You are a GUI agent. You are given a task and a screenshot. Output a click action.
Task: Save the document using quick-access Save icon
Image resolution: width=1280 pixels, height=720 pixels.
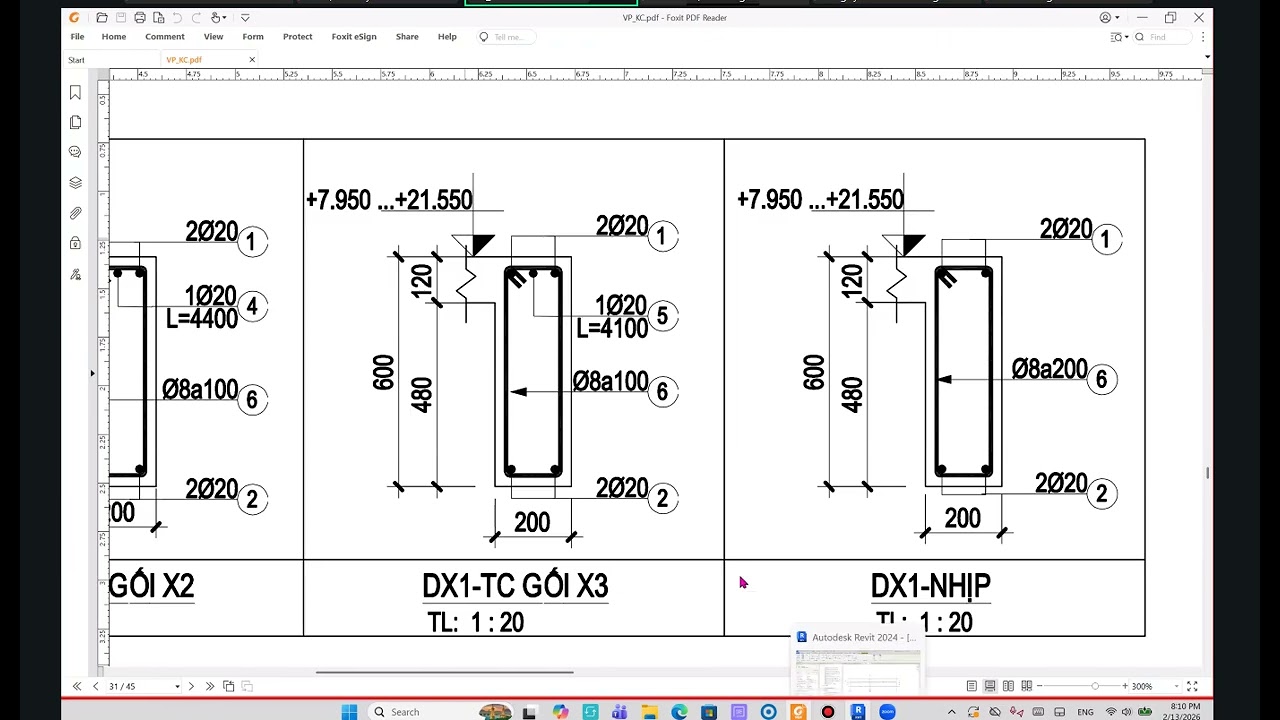point(121,18)
